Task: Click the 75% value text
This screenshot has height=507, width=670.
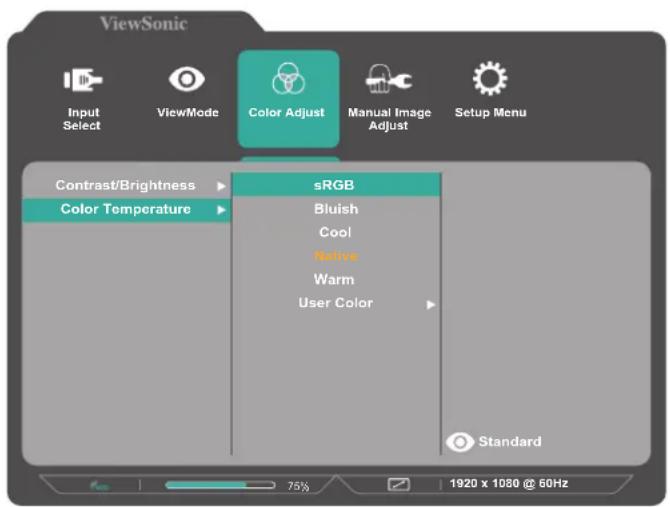Action: pyautogui.click(x=298, y=486)
